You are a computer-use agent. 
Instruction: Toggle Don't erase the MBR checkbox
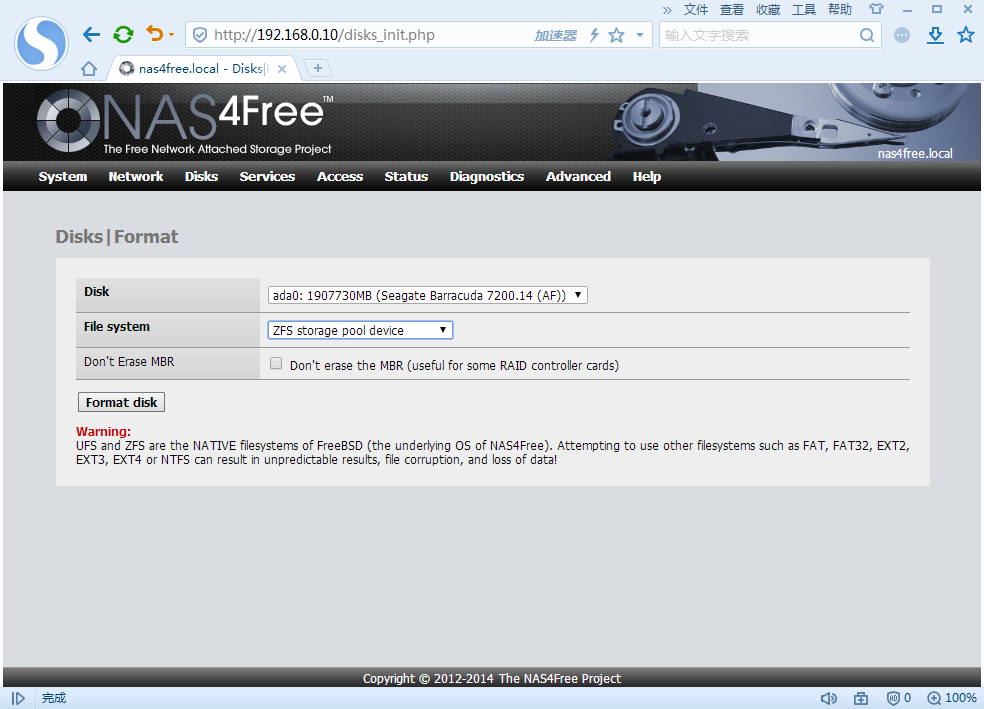pyautogui.click(x=275, y=363)
